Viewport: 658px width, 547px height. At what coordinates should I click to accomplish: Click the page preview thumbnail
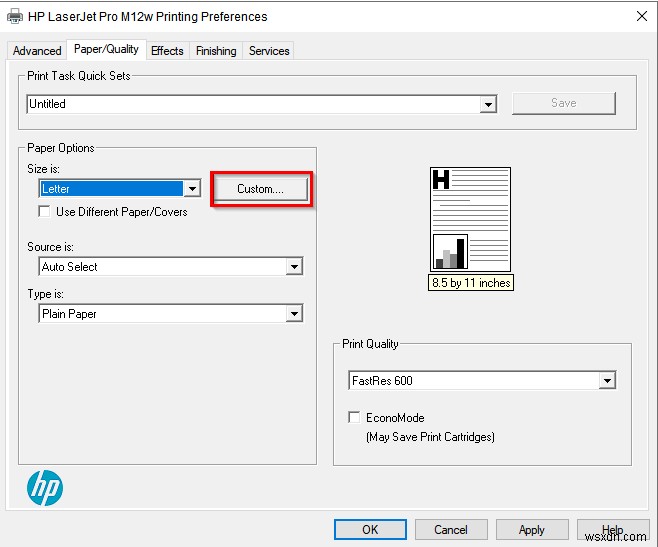click(x=470, y=219)
